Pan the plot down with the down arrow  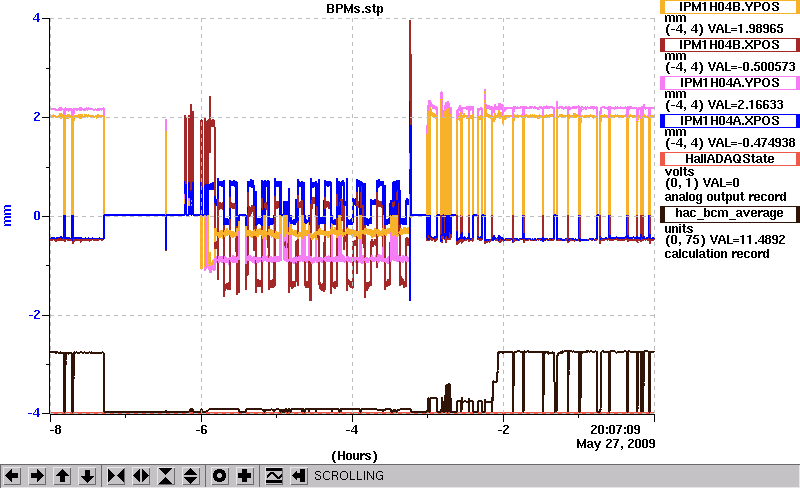point(87,476)
